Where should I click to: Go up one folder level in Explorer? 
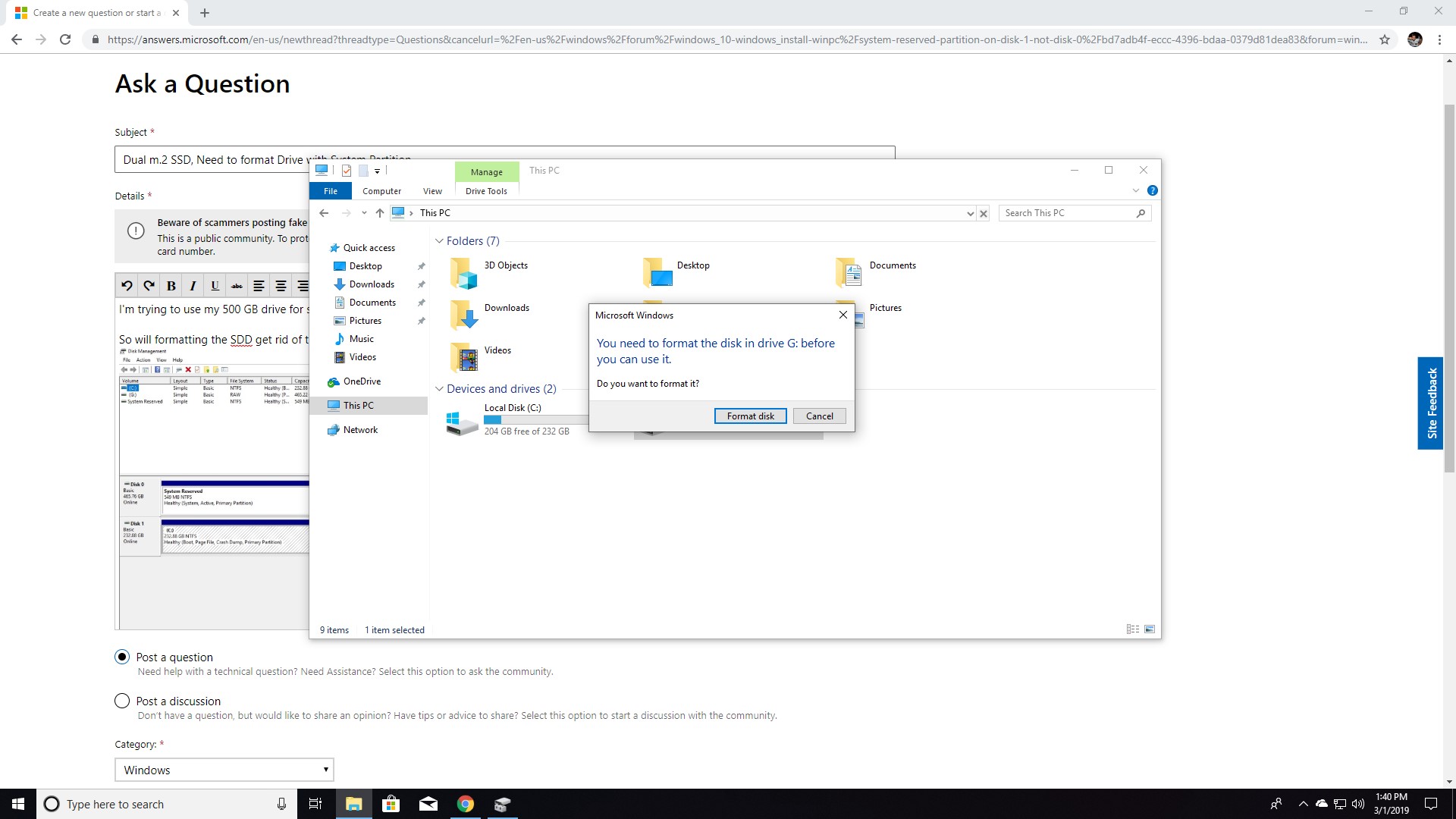point(380,213)
